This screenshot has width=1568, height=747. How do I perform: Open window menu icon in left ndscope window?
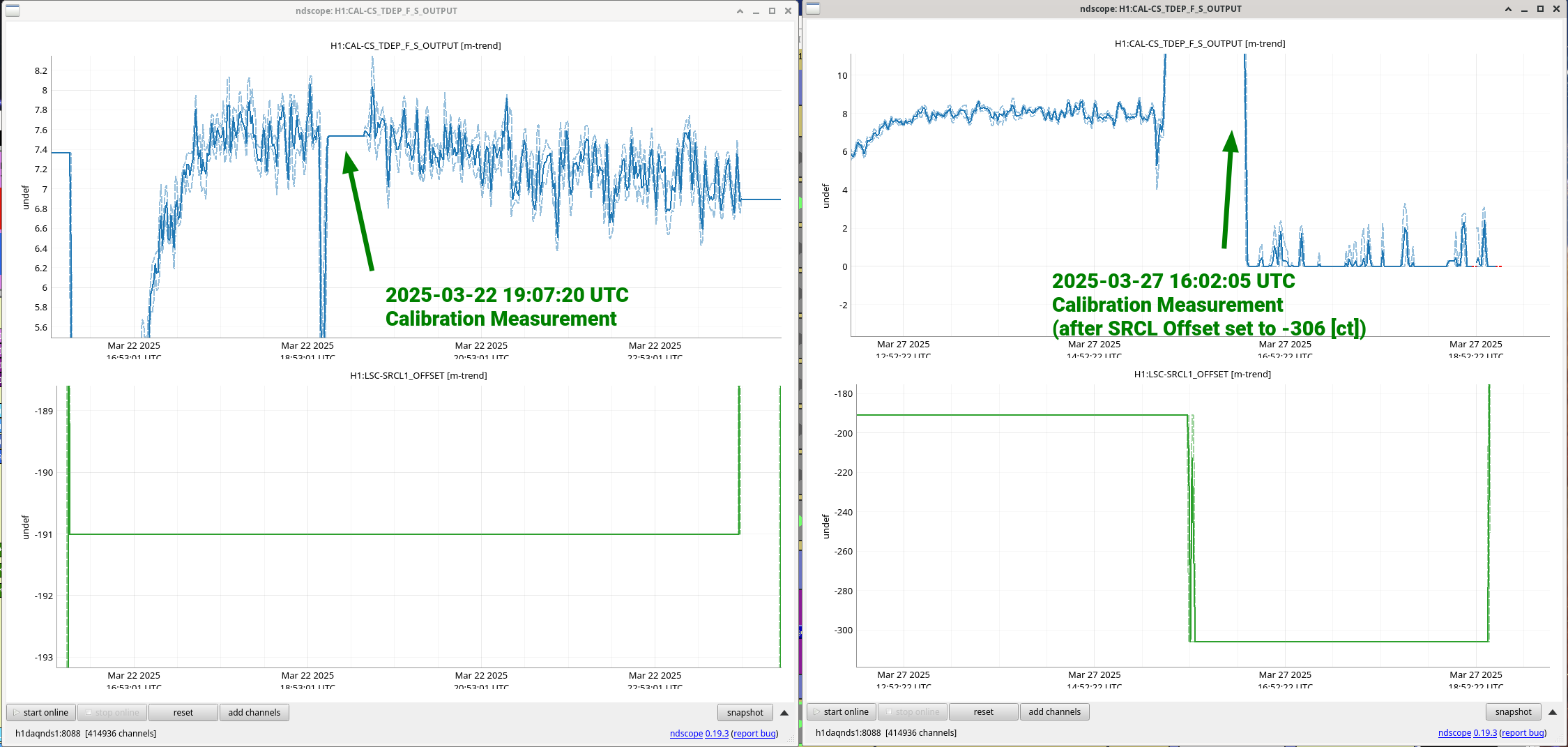[x=13, y=10]
